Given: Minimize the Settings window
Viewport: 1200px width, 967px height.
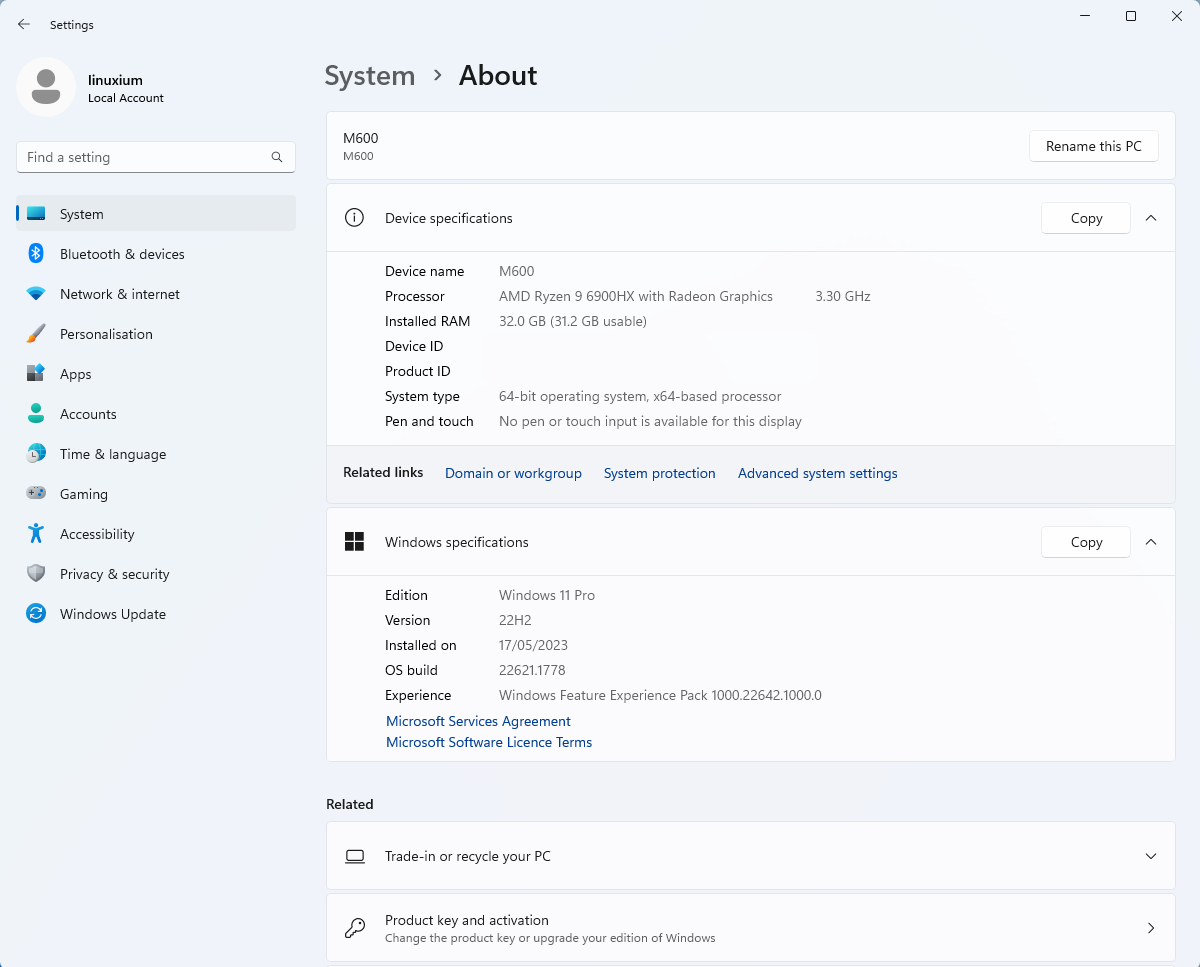Looking at the screenshot, I should 1085,16.
